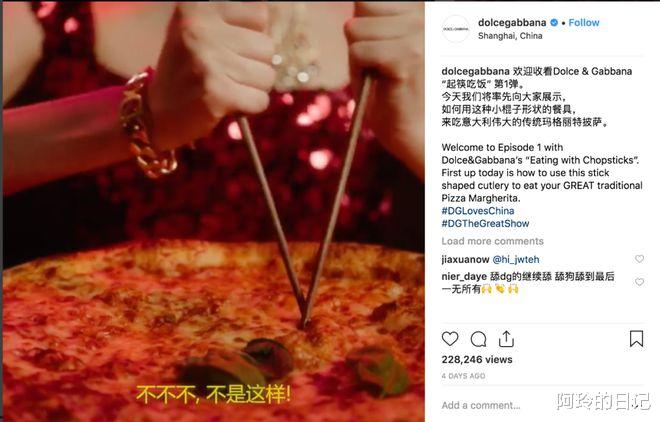
Task: Click verified badge next to dolcegabbana
Action: coord(554,23)
